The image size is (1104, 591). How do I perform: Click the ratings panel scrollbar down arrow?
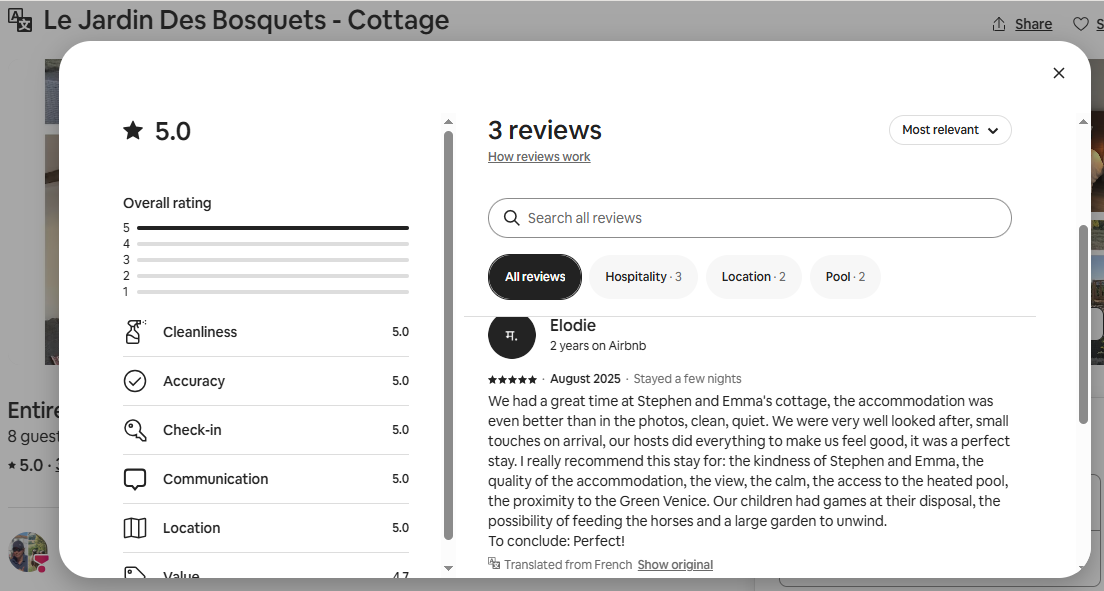pyautogui.click(x=448, y=568)
